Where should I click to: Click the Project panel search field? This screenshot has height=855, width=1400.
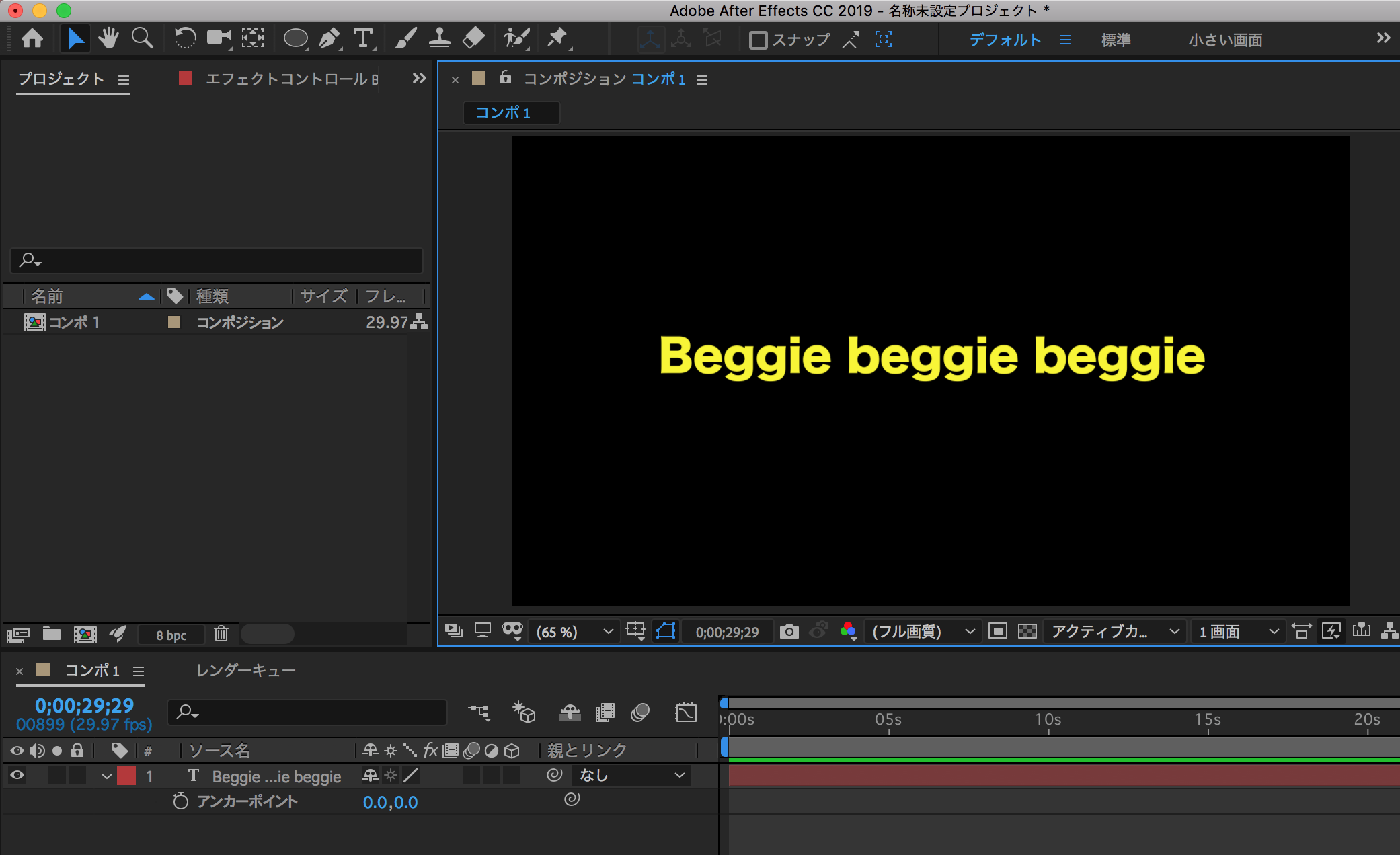217,260
